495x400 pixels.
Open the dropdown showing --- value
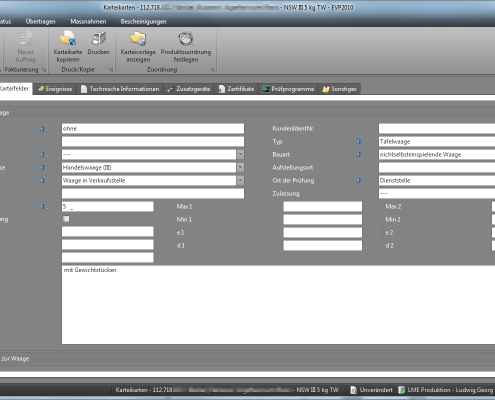(x=240, y=154)
